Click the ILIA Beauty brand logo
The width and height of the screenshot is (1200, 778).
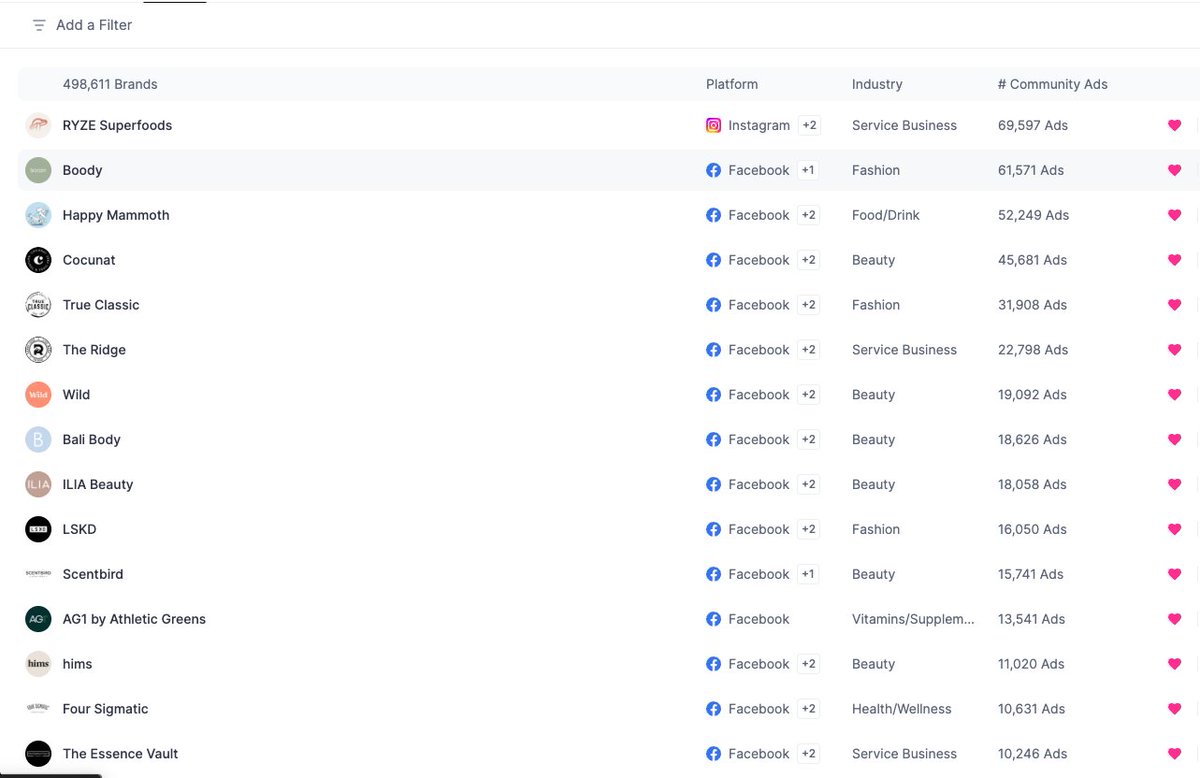38,484
